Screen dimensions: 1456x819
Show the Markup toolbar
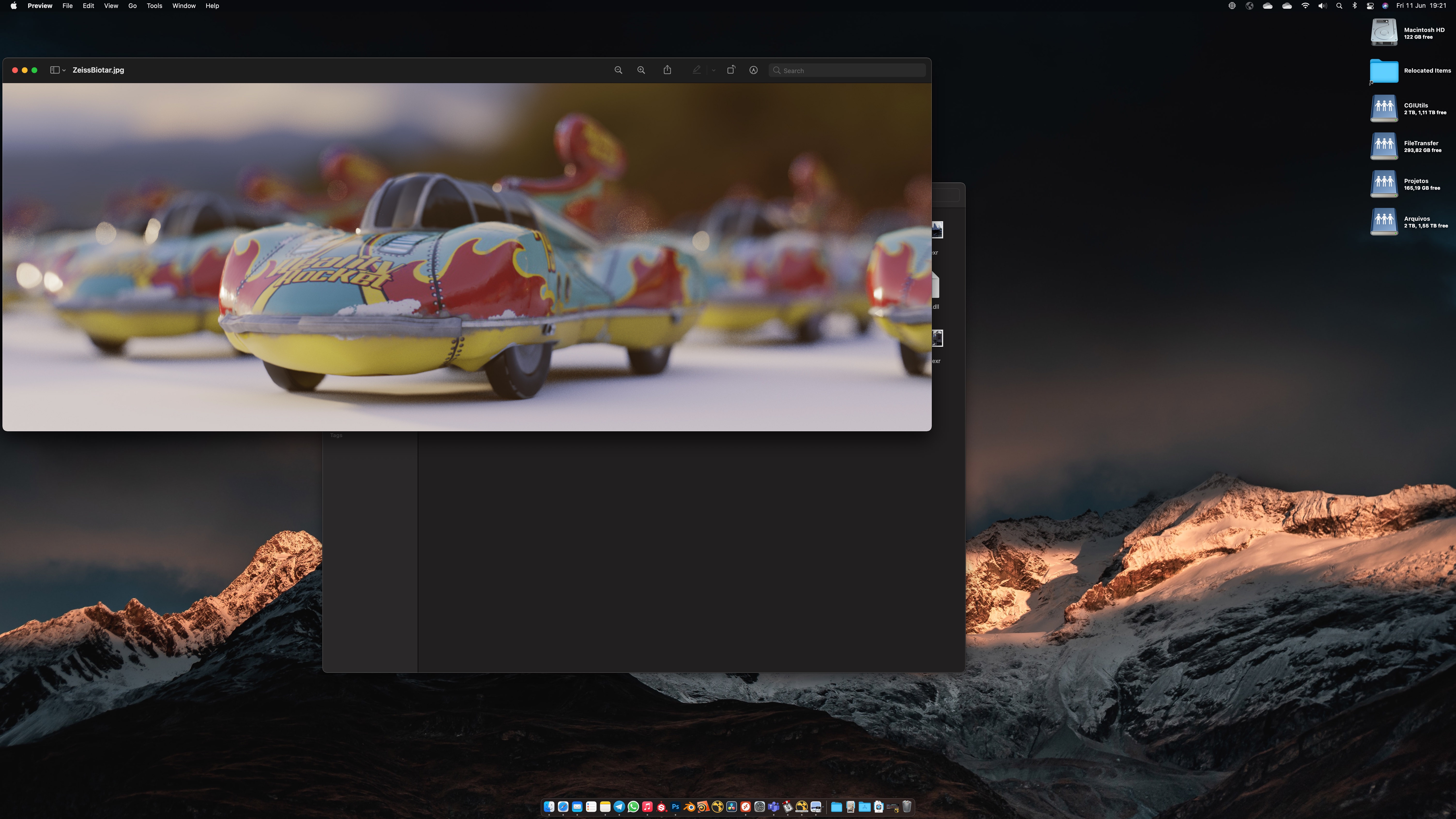[753, 70]
